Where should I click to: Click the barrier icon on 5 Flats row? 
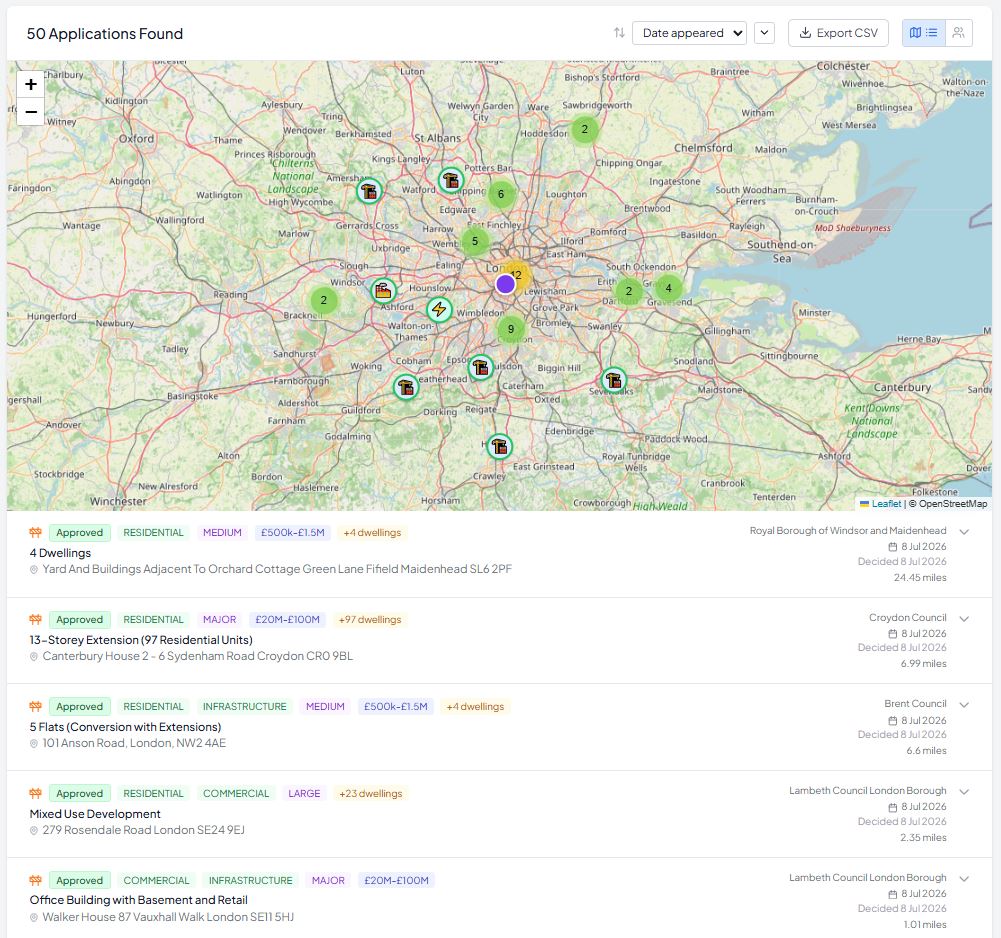pyautogui.click(x=35, y=706)
